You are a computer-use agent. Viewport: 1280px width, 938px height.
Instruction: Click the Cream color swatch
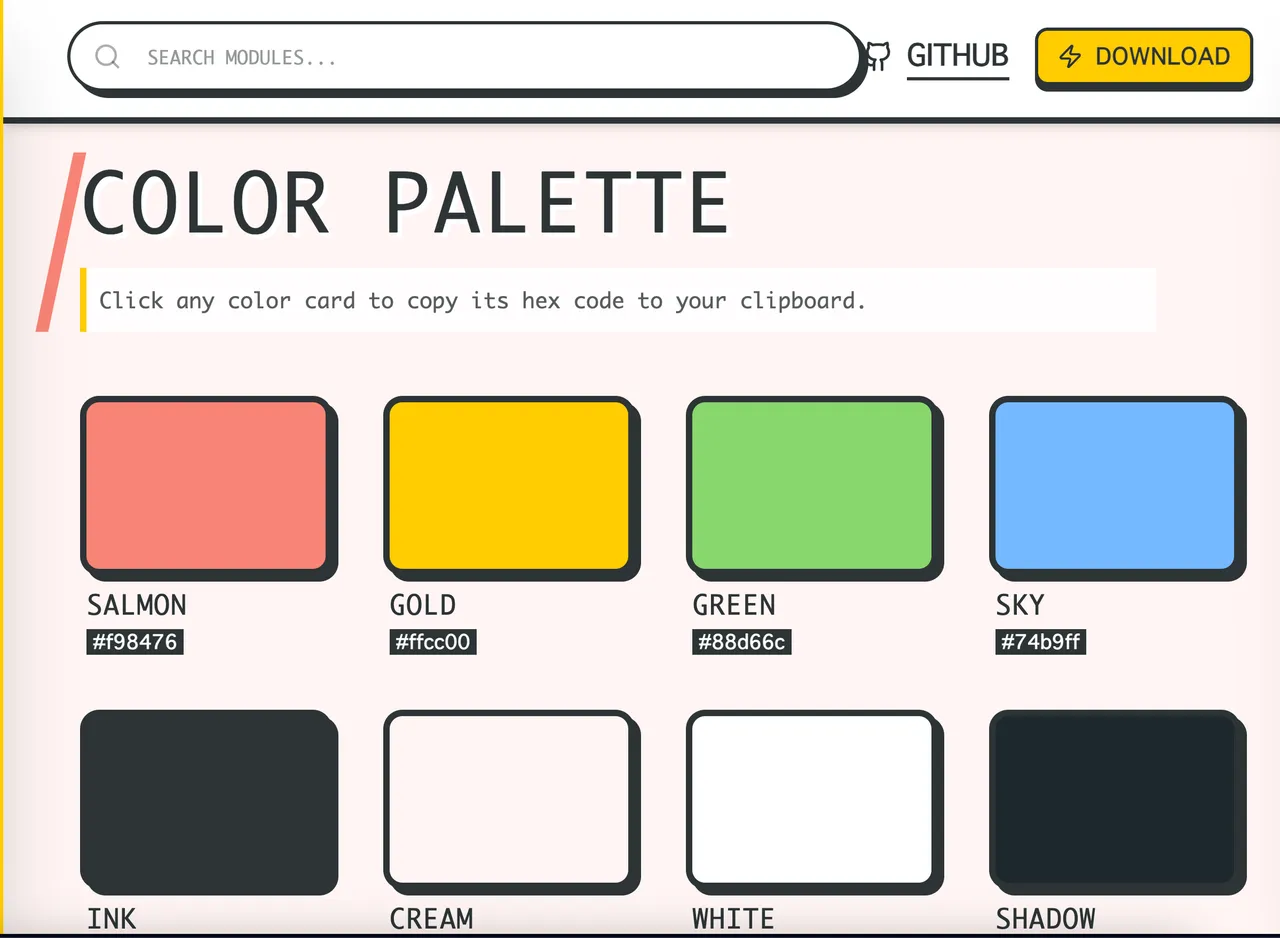(x=509, y=799)
